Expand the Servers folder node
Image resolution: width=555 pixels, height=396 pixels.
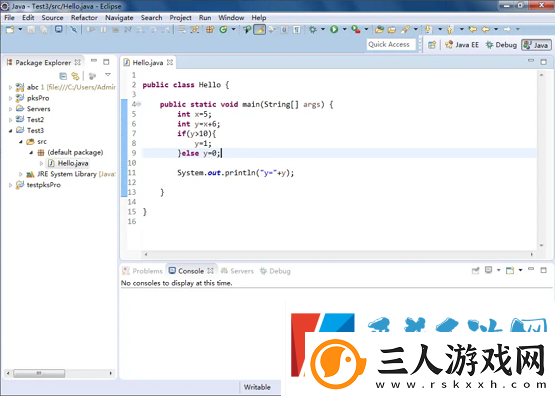[10, 109]
